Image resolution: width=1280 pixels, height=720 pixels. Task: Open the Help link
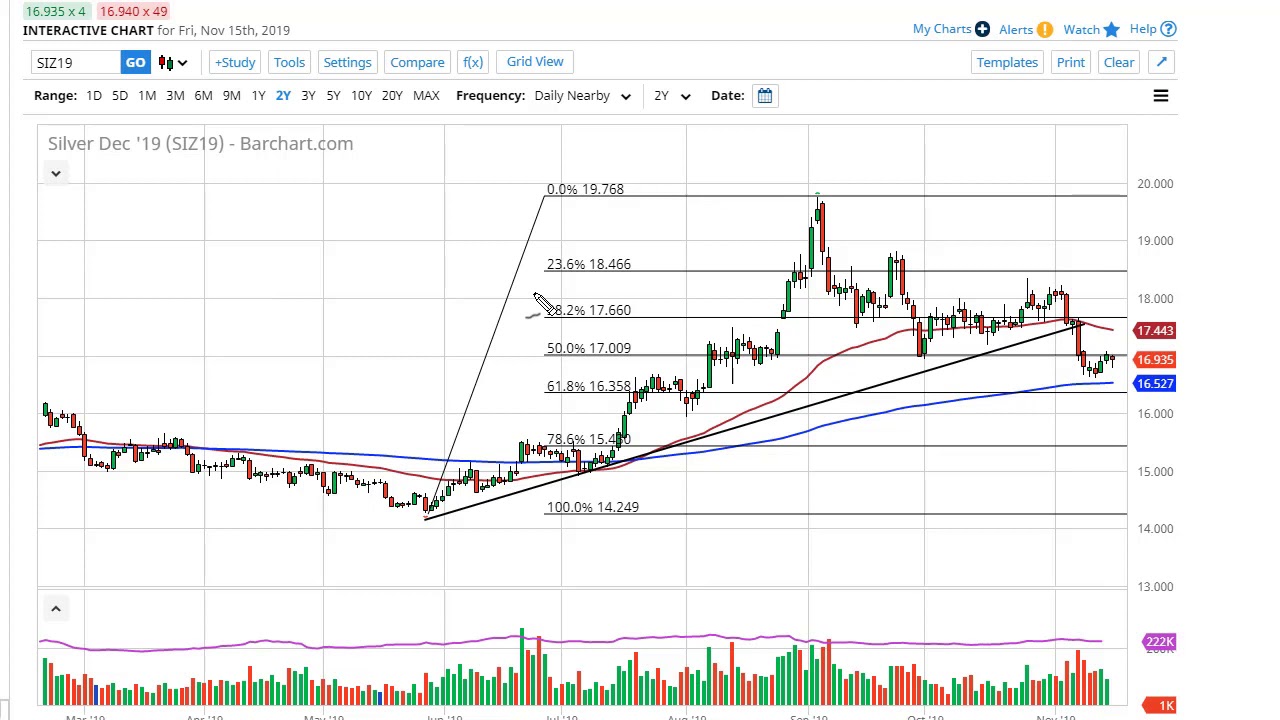tap(1143, 29)
